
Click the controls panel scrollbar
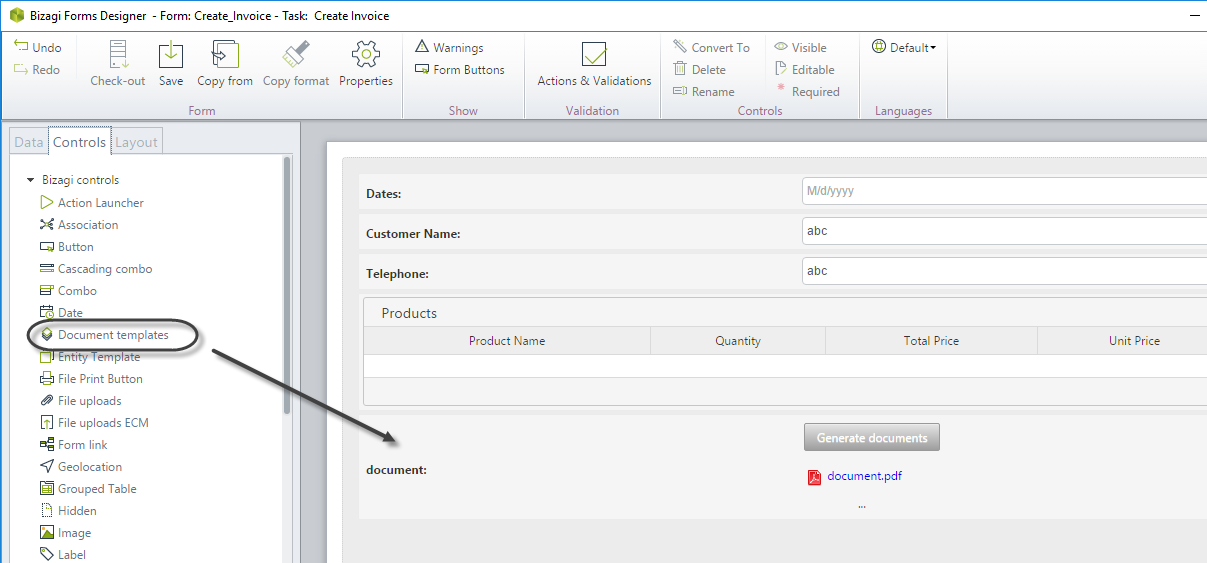click(288, 285)
